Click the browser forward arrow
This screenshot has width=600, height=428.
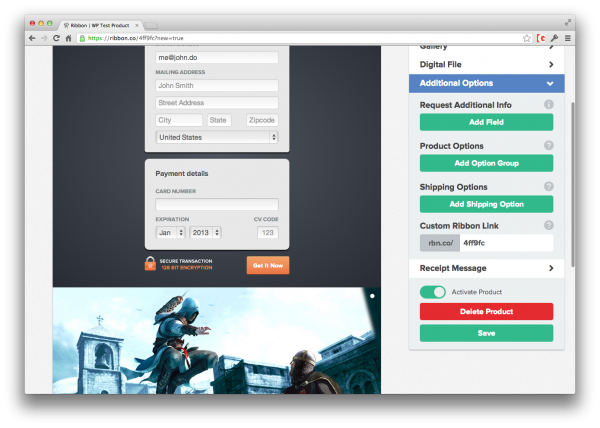coord(44,38)
